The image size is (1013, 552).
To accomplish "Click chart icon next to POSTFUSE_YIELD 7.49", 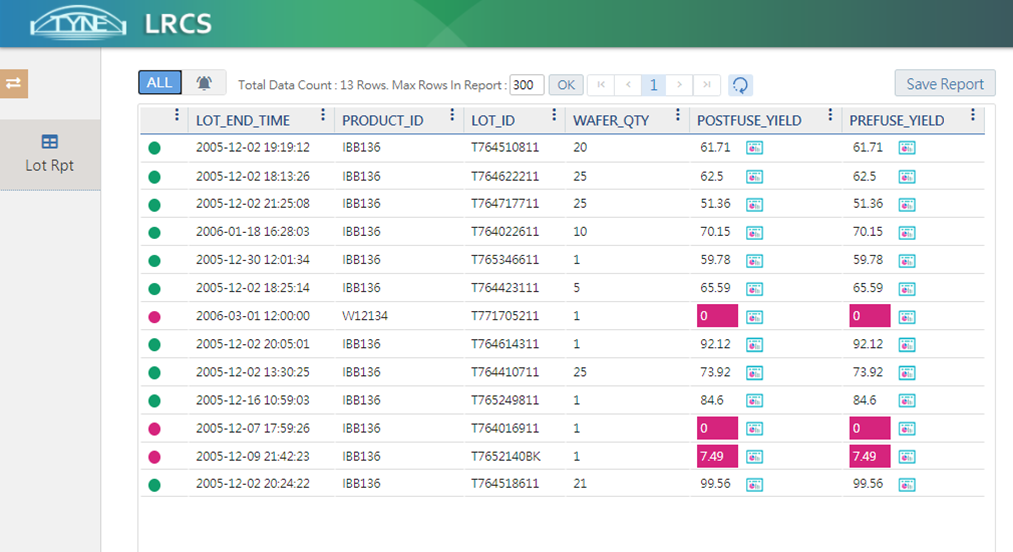I will [755, 457].
